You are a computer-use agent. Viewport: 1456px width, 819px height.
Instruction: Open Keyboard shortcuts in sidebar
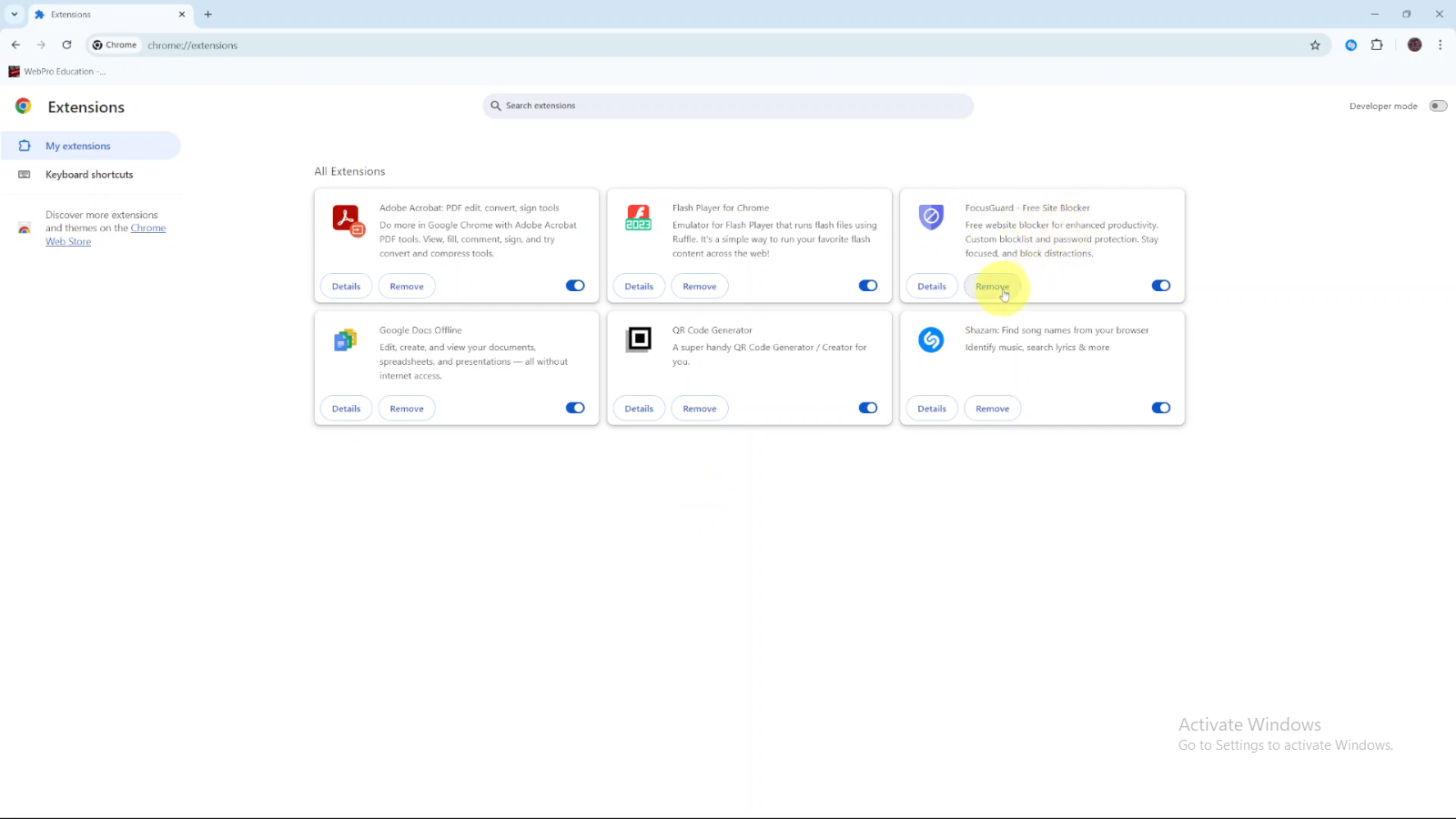click(91, 175)
